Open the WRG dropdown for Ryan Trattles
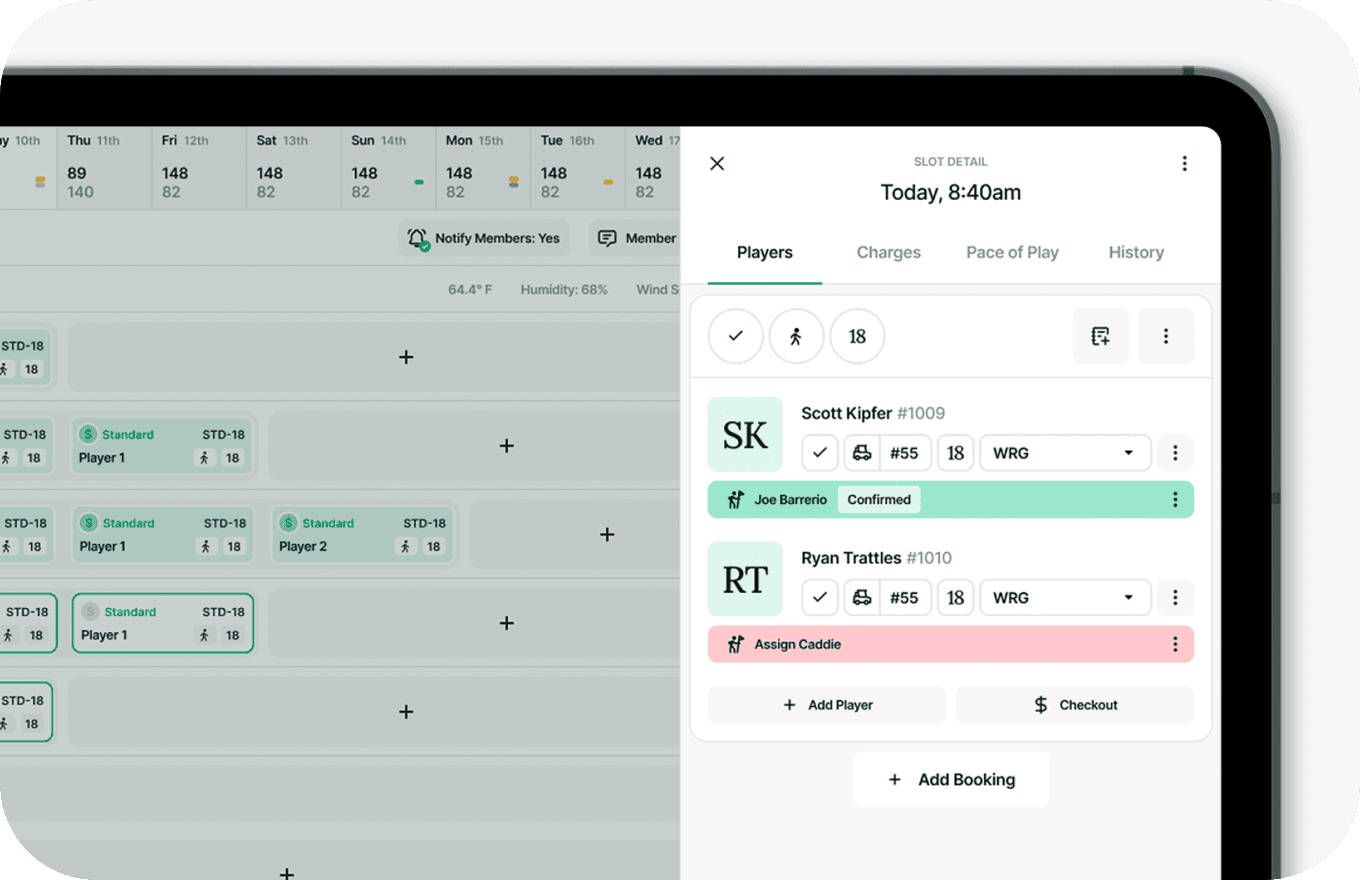The width and height of the screenshot is (1360, 880). (x=1064, y=597)
